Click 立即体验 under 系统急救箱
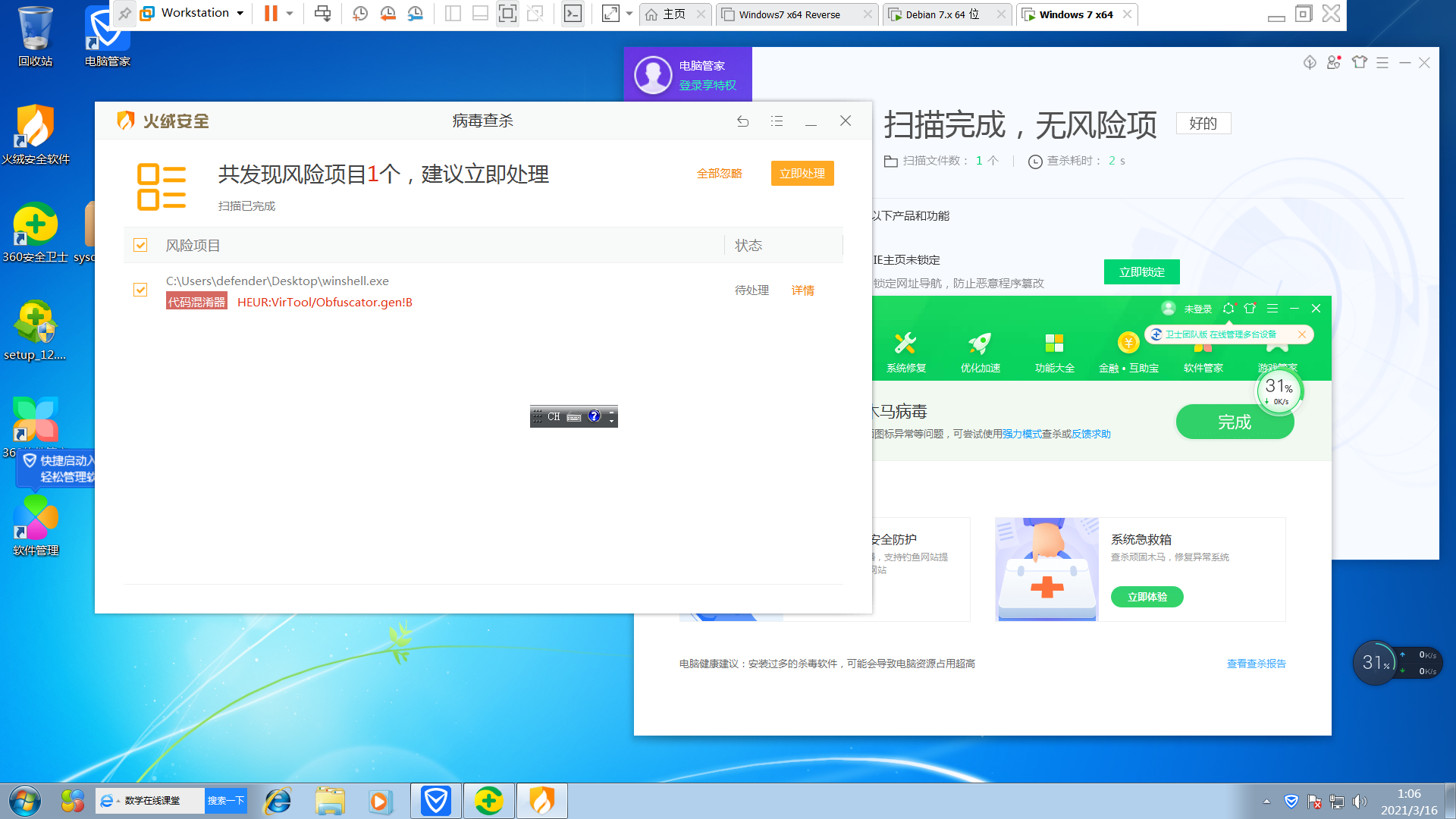 pyautogui.click(x=1147, y=597)
